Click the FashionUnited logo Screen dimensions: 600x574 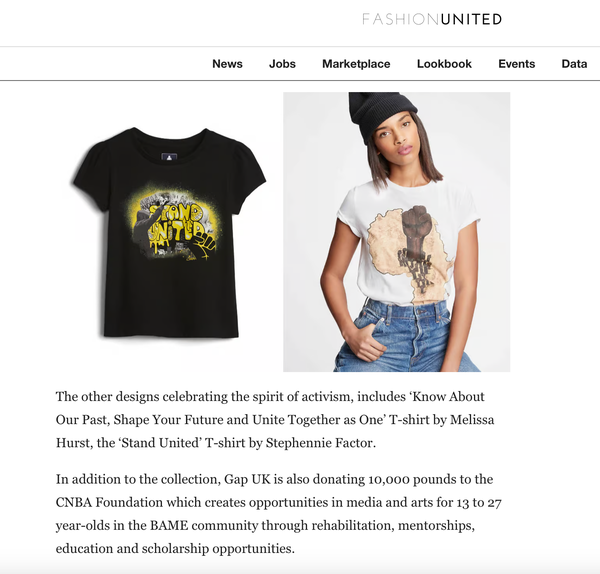coord(432,19)
